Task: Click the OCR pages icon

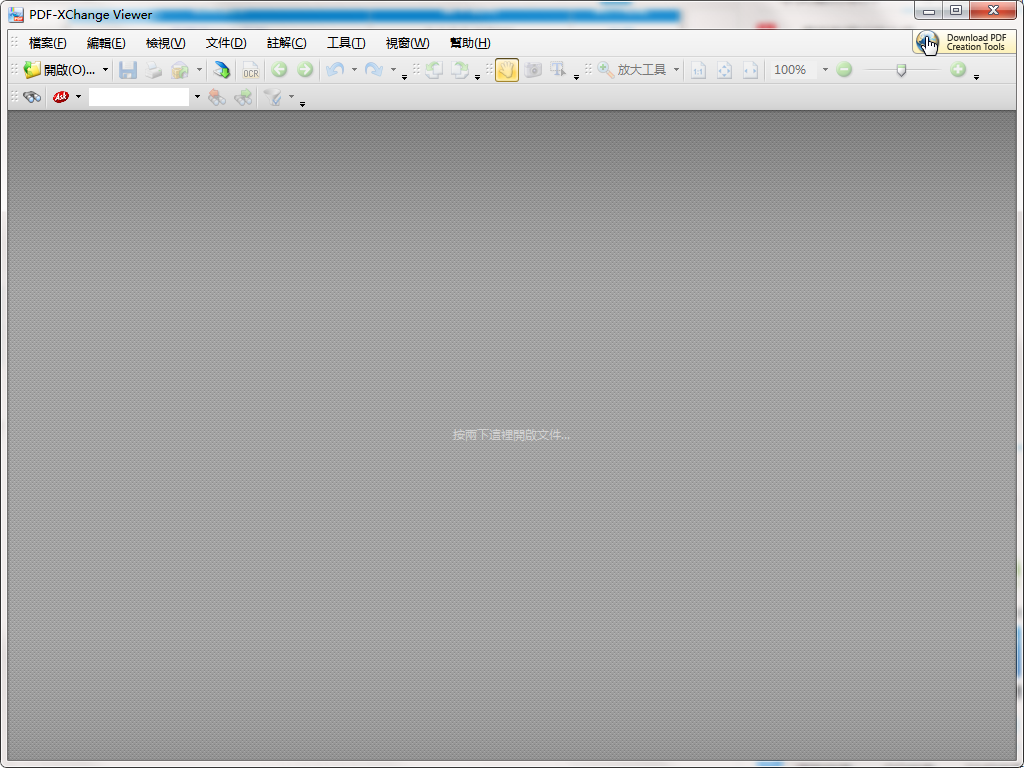Action: click(251, 70)
